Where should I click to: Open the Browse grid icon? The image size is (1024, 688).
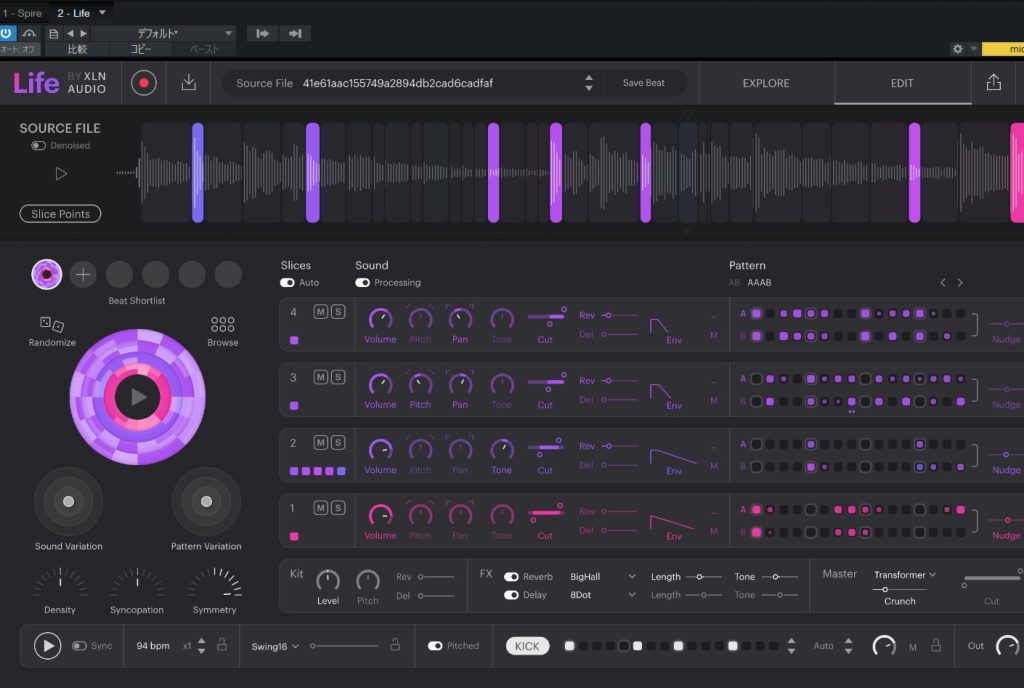pos(223,325)
